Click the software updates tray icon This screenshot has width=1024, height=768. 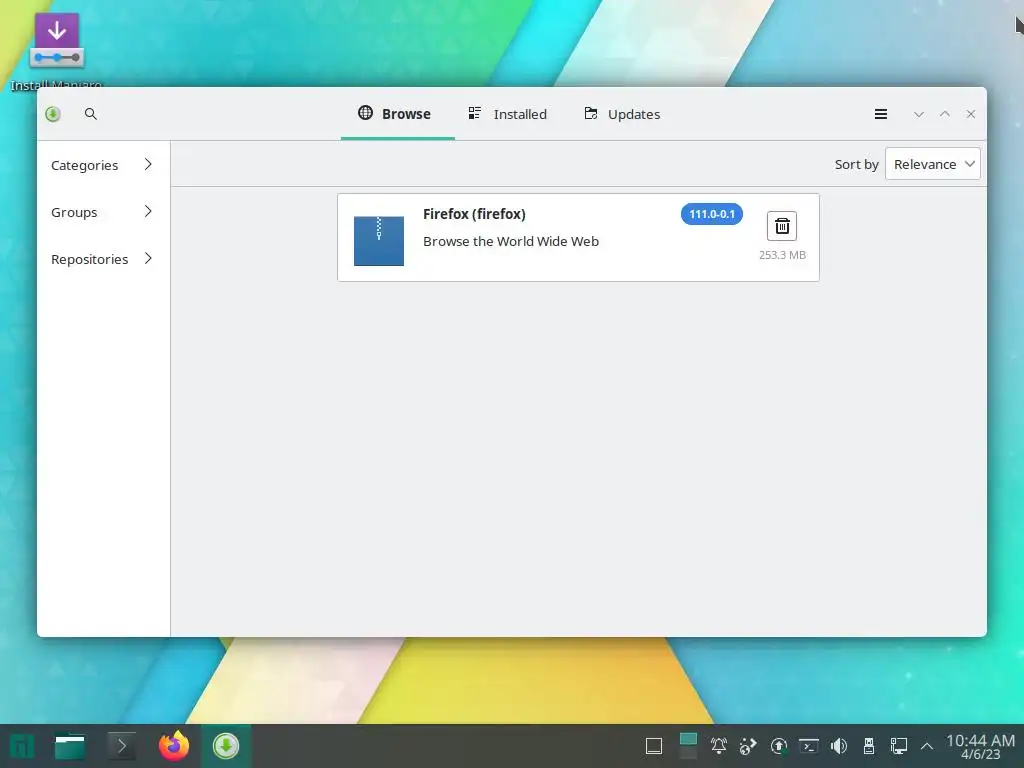[x=778, y=746]
